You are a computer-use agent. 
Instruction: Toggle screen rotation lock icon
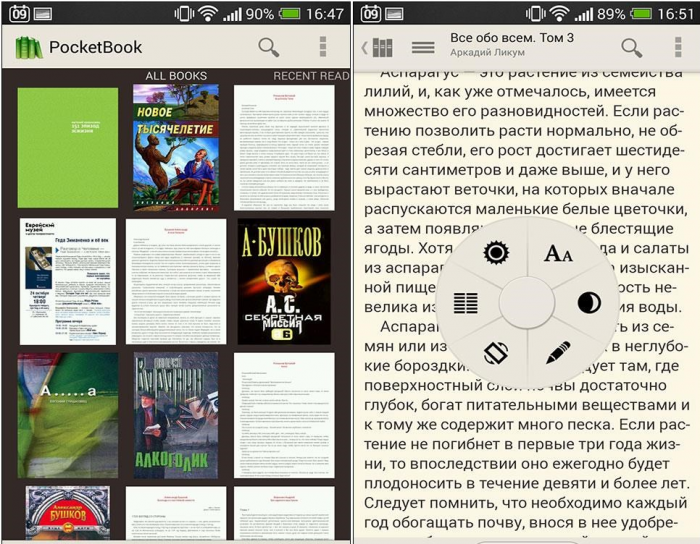496,352
